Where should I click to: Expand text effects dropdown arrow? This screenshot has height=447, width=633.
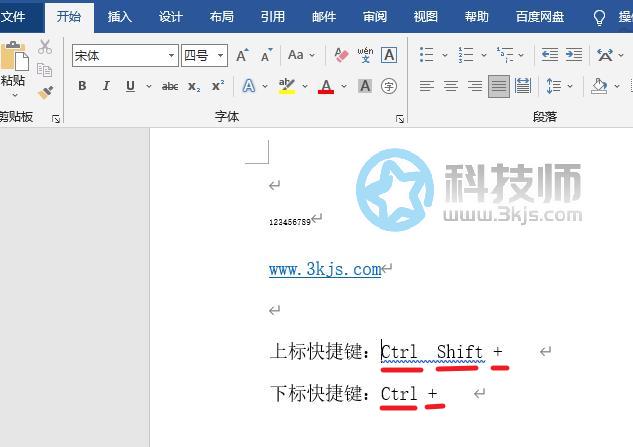point(265,86)
